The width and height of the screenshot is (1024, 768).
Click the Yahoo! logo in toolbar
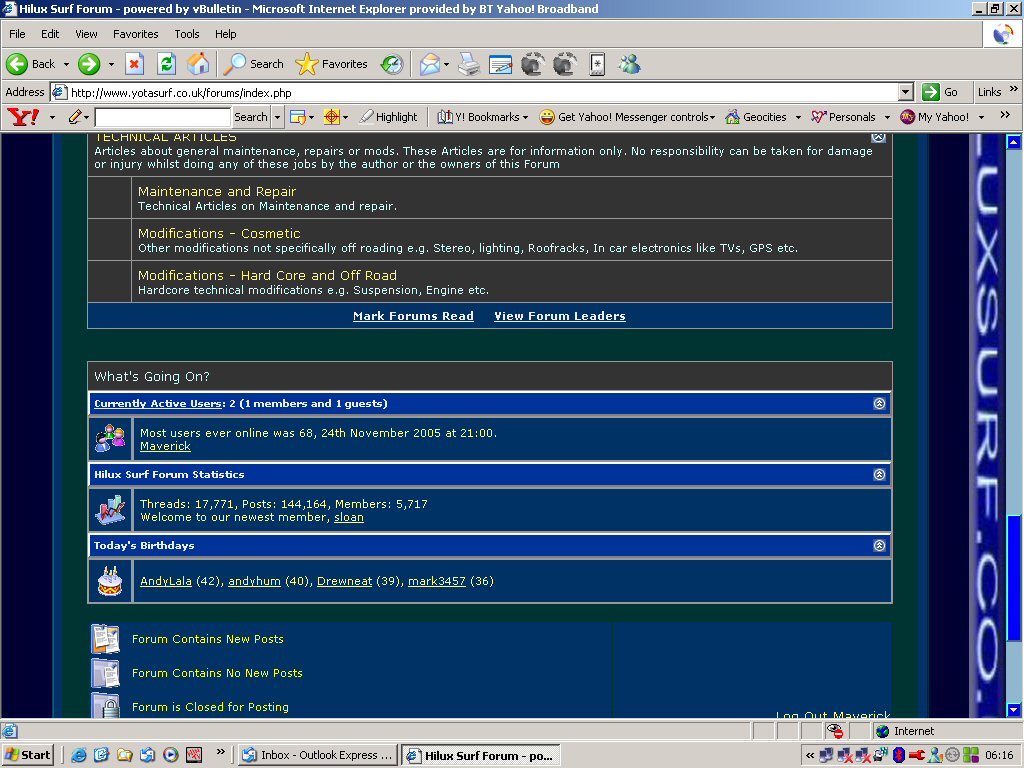(22, 117)
